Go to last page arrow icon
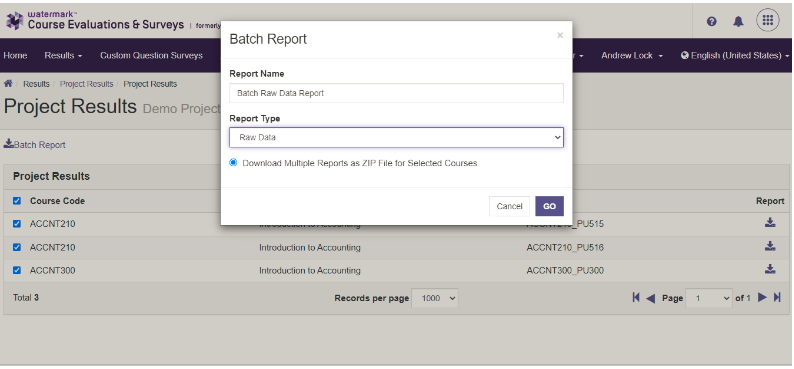The height and width of the screenshot is (369, 794). (x=777, y=298)
